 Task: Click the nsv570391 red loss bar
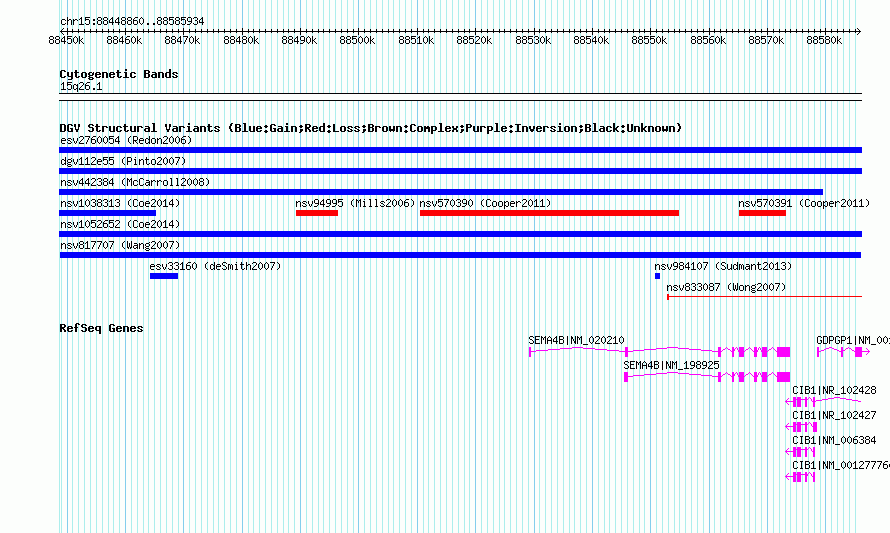coord(762,213)
